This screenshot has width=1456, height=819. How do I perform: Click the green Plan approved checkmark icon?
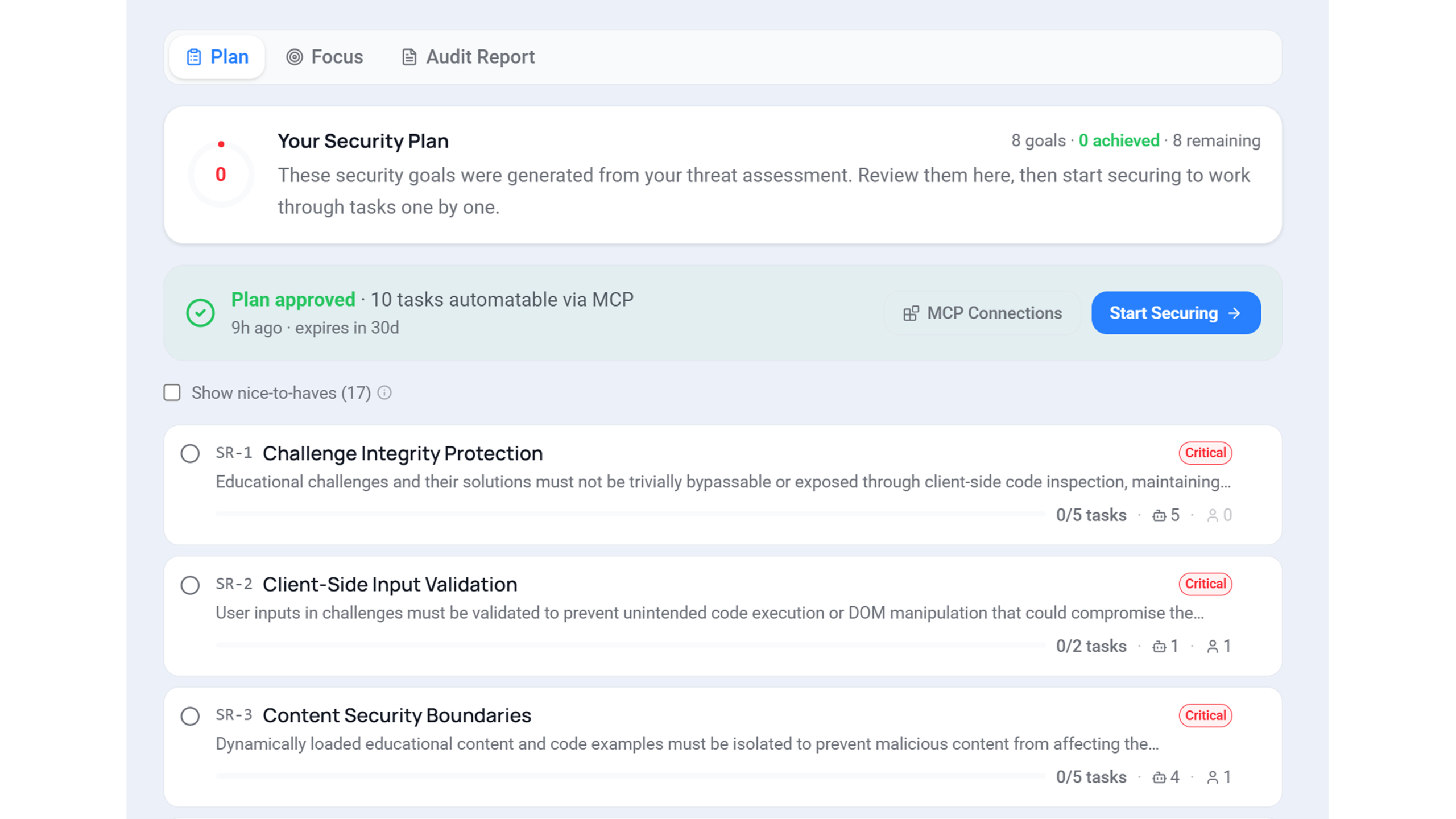click(x=200, y=313)
